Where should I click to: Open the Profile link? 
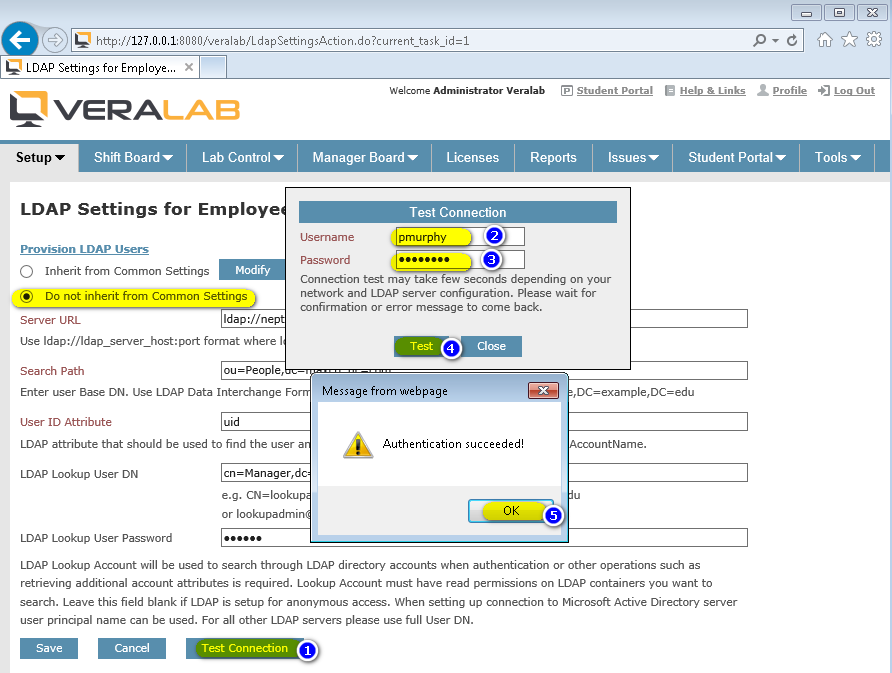(789, 90)
